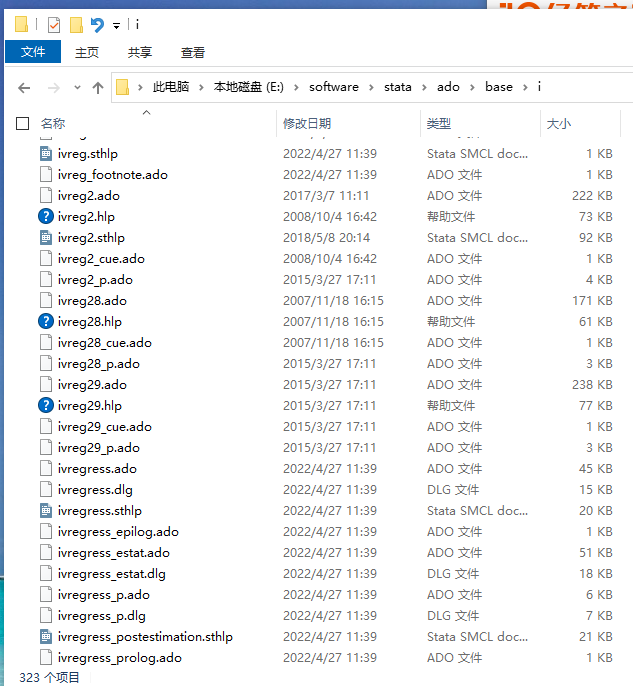Image resolution: width=633 pixels, height=686 pixels.
Task: Expand chevron after stata breadcrumb
Action: pyautogui.click(x=424, y=88)
